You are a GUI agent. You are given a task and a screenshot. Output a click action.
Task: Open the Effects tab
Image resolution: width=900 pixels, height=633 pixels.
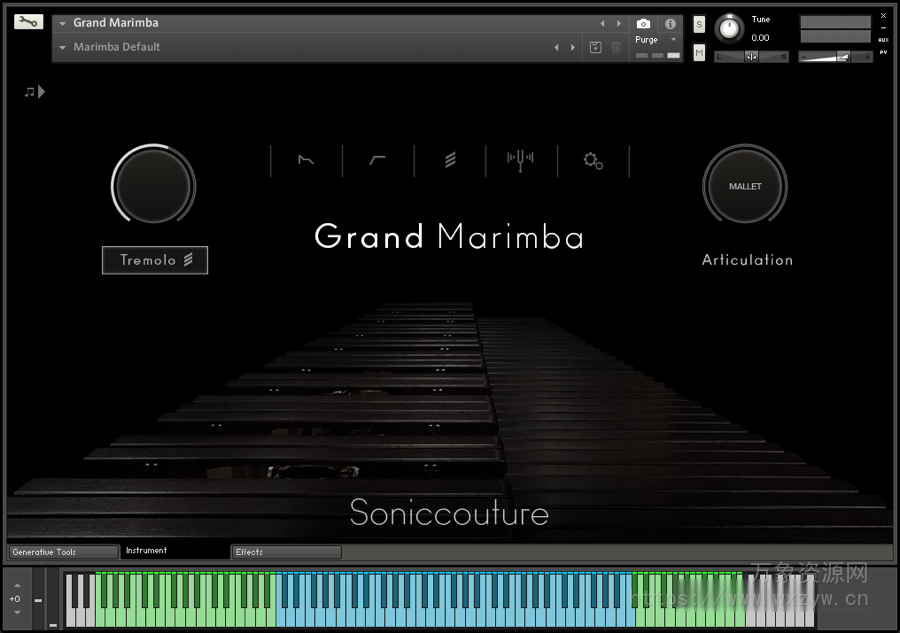coord(286,551)
